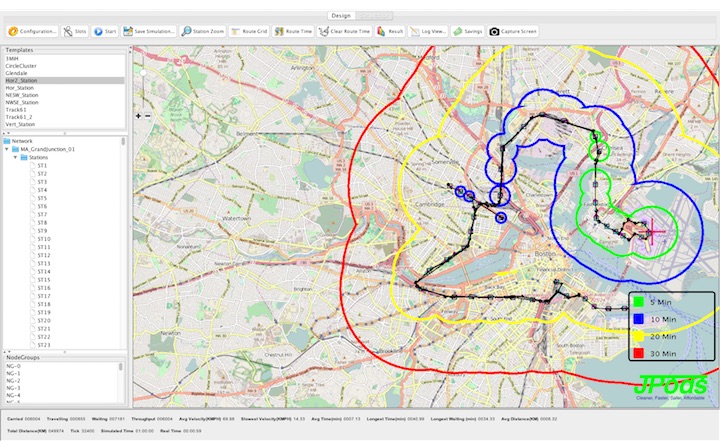Collapse the MA_GrandJunction_01 tree node
Screen dimensions: 720x441
9,149
